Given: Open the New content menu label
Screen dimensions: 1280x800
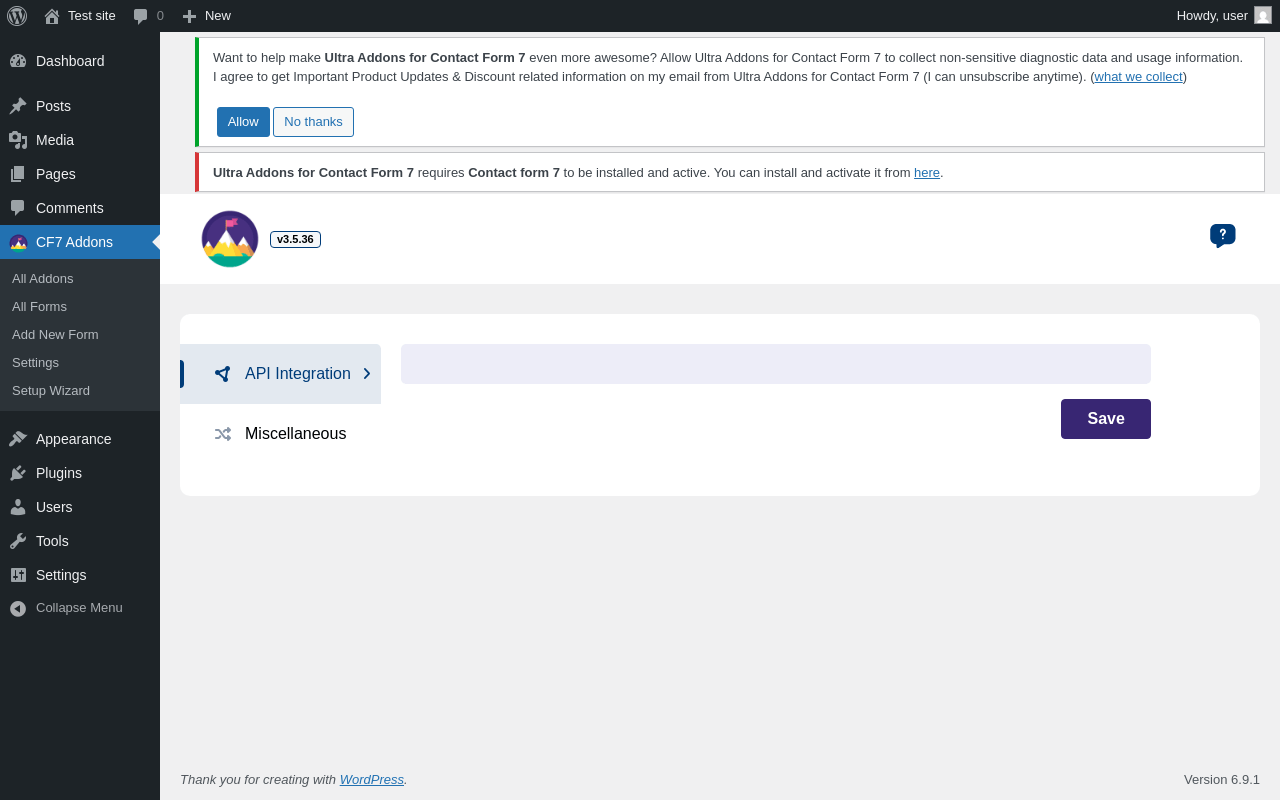Looking at the screenshot, I should click(x=218, y=16).
